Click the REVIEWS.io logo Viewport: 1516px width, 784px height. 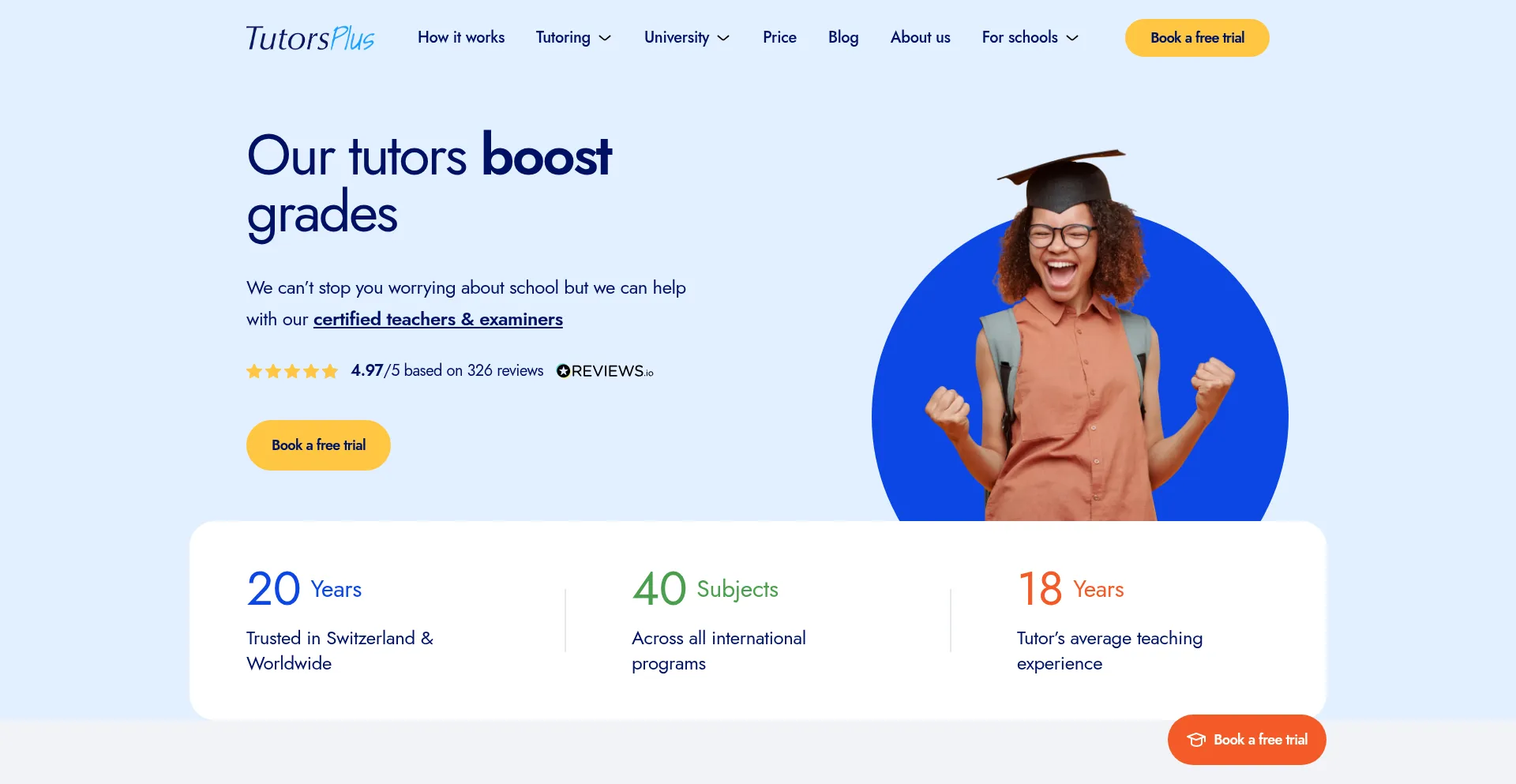(x=605, y=371)
